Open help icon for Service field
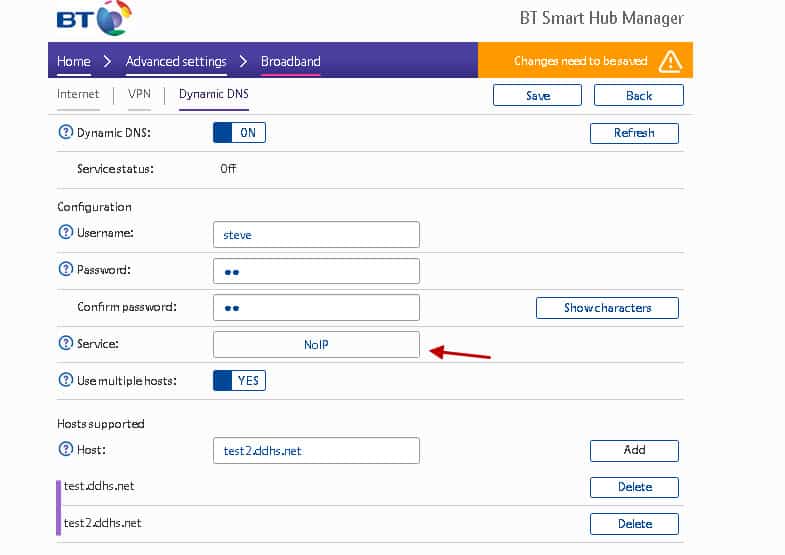This screenshot has height=555, width=785. [66, 343]
